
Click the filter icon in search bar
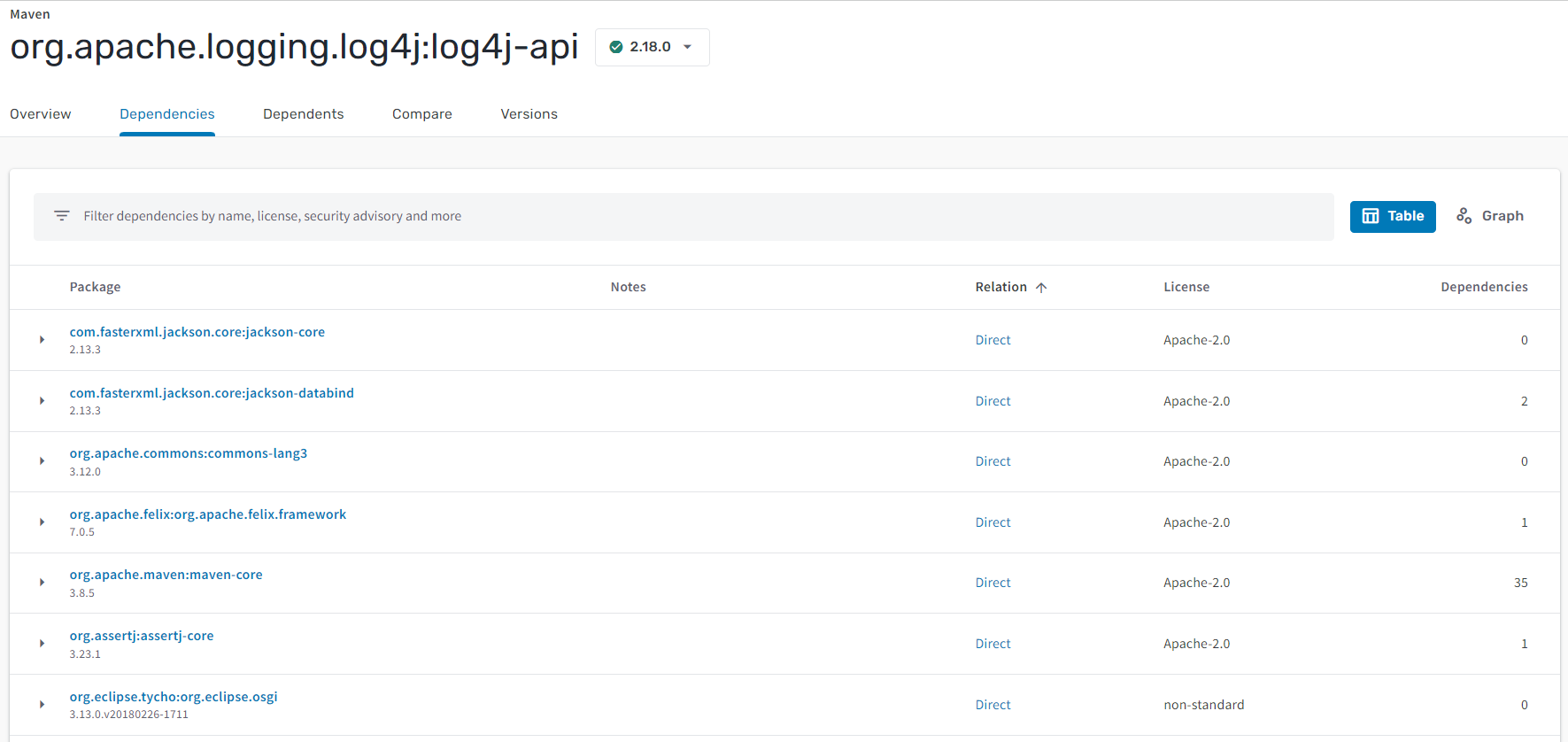point(62,216)
